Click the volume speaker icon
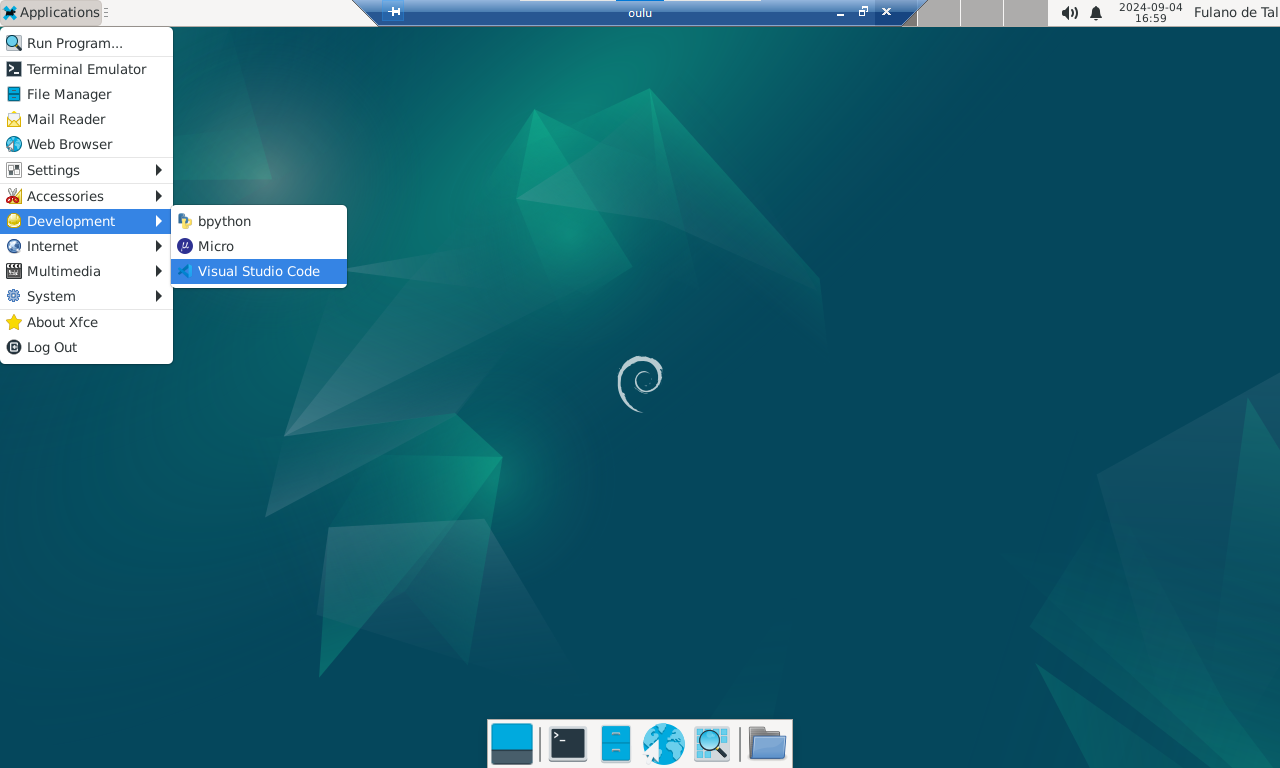Viewport: 1280px width, 768px height. pos(1069,13)
